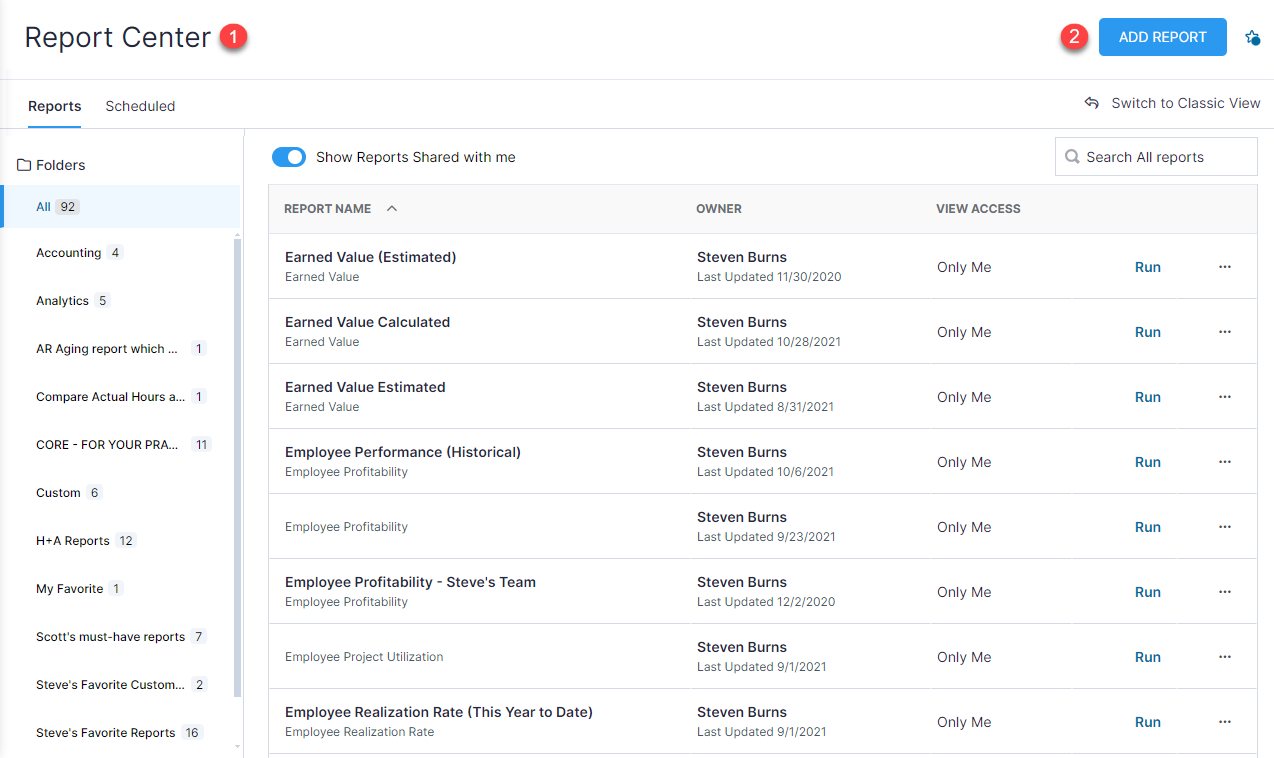Open more options for Employee Performance (Historical)

[1224, 462]
